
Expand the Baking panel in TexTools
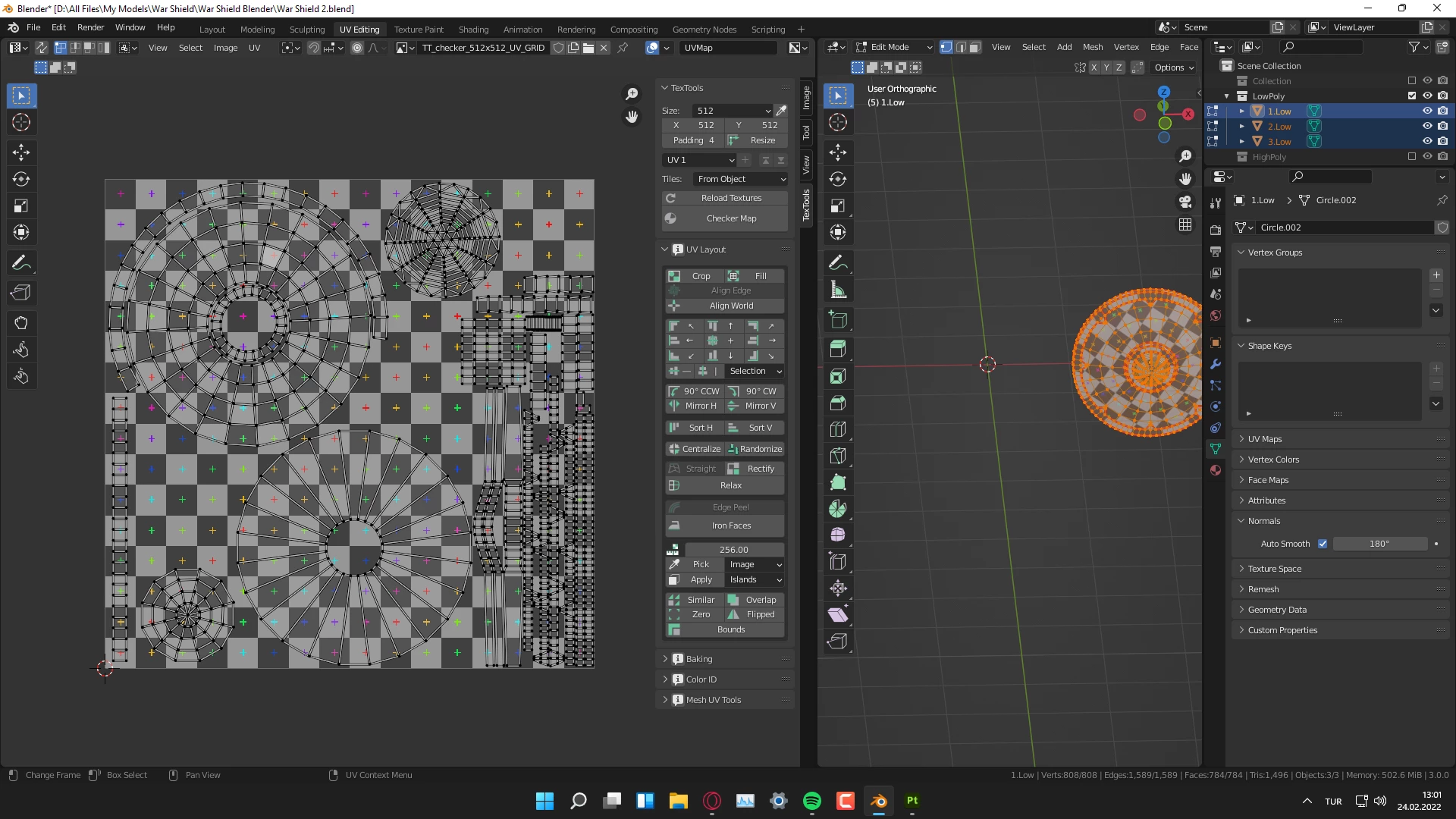pyautogui.click(x=698, y=659)
